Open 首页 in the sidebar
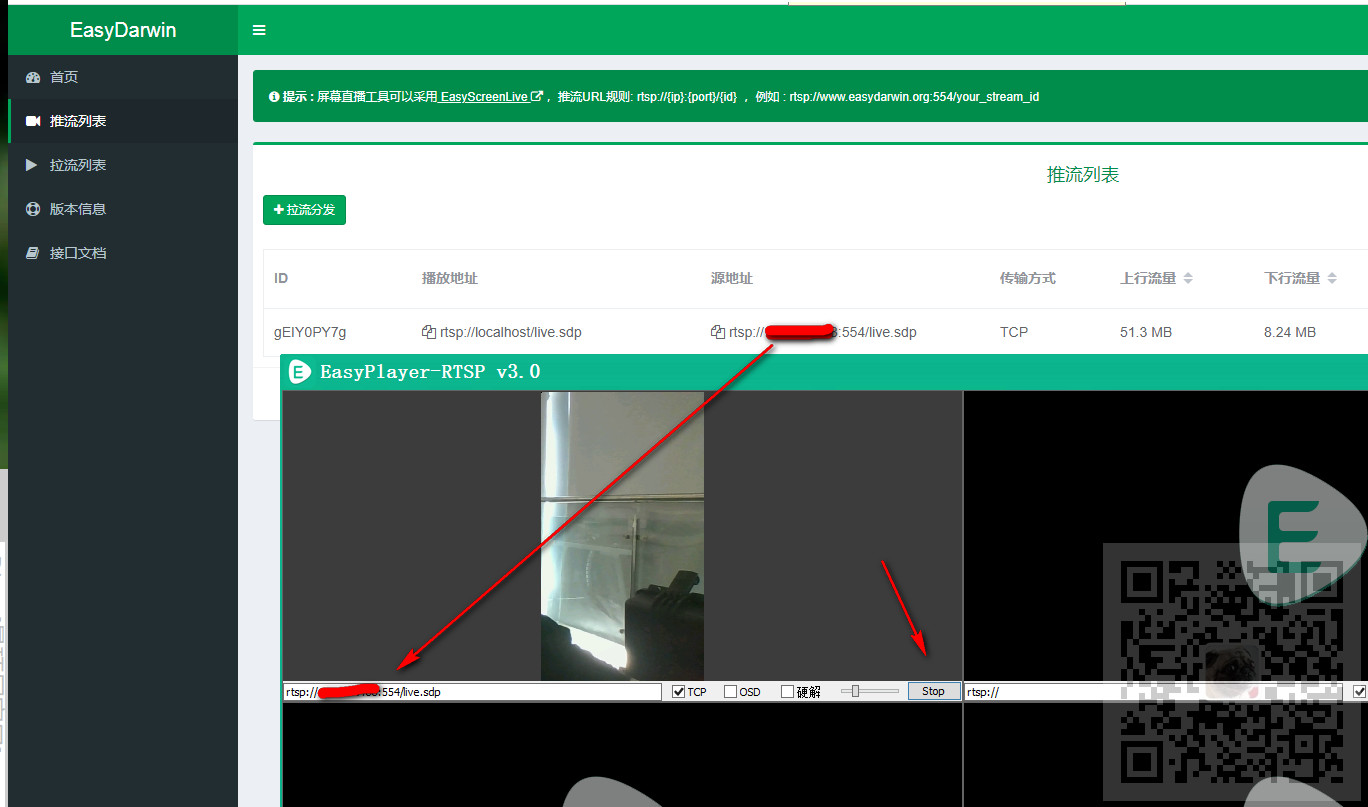Viewport: 1368px width, 807px height. (123, 77)
